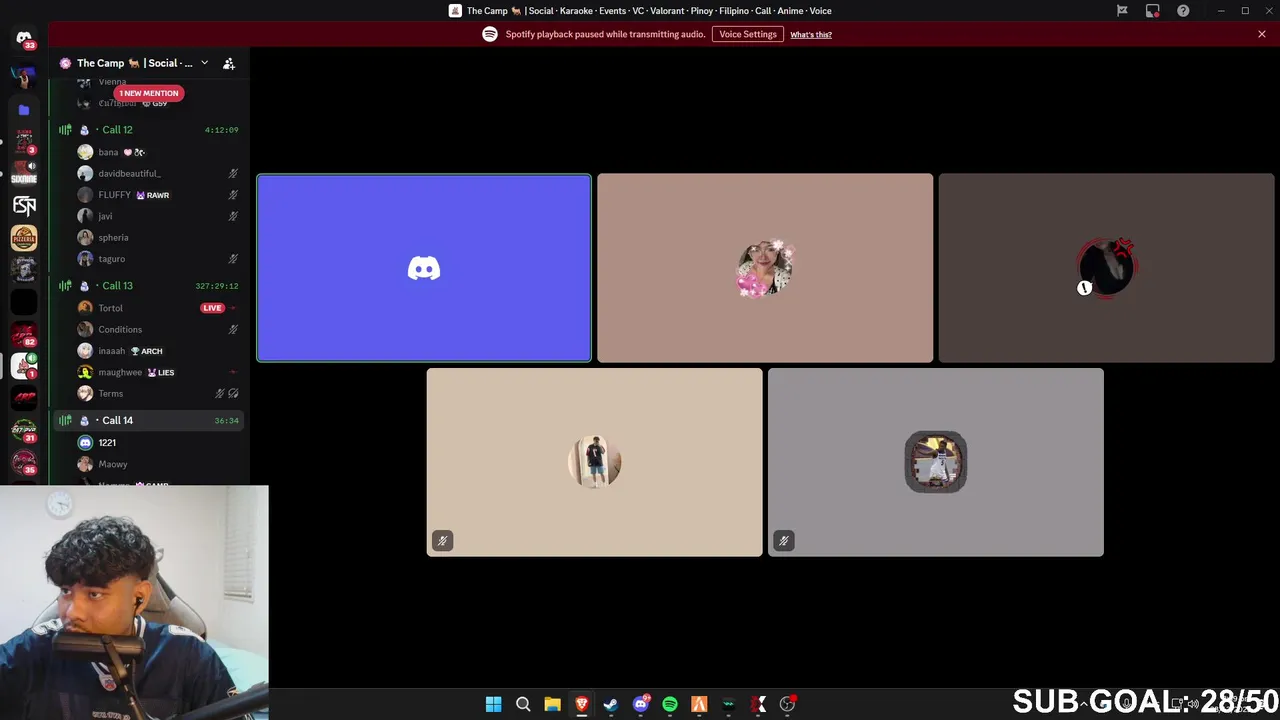The width and height of the screenshot is (1280, 720).
Task: Dismiss the Spotify paused notice banner
Action: tap(1262, 34)
